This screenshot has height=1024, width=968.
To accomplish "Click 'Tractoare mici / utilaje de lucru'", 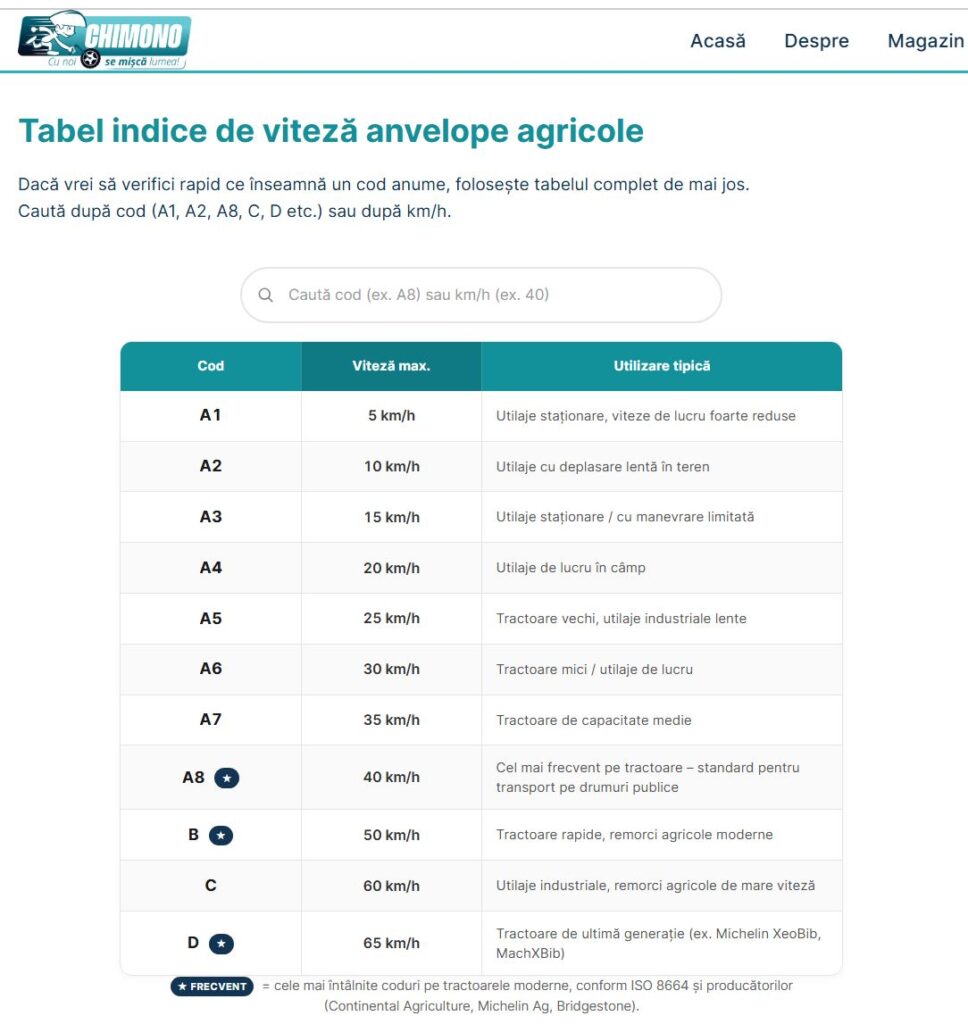I will click(x=594, y=669).
